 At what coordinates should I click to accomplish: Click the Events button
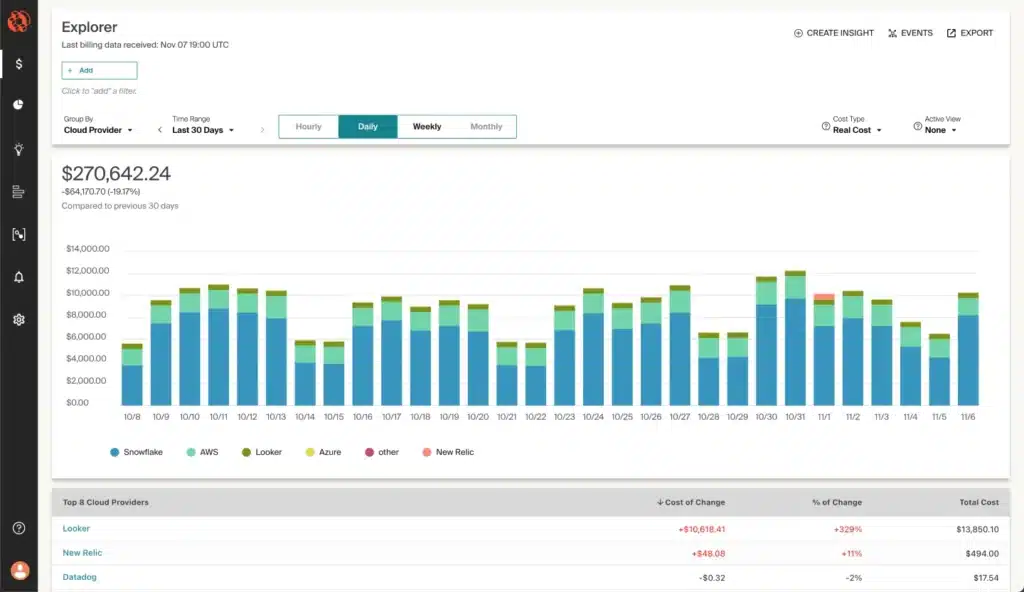click(x=910, y=33)
